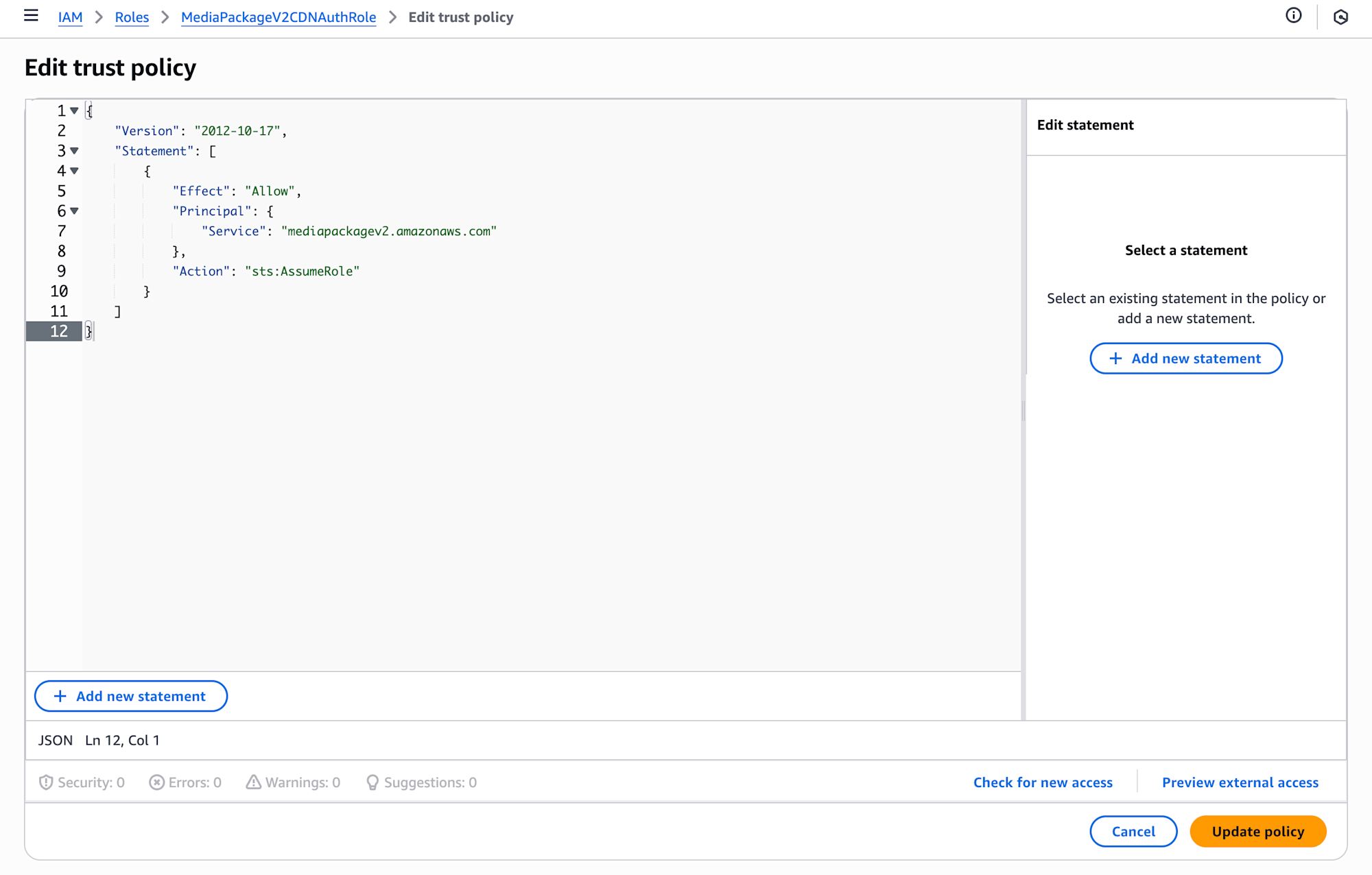Navigate to Roles breadcrumb
The image size is (1372, 875).
click(132, 17)
